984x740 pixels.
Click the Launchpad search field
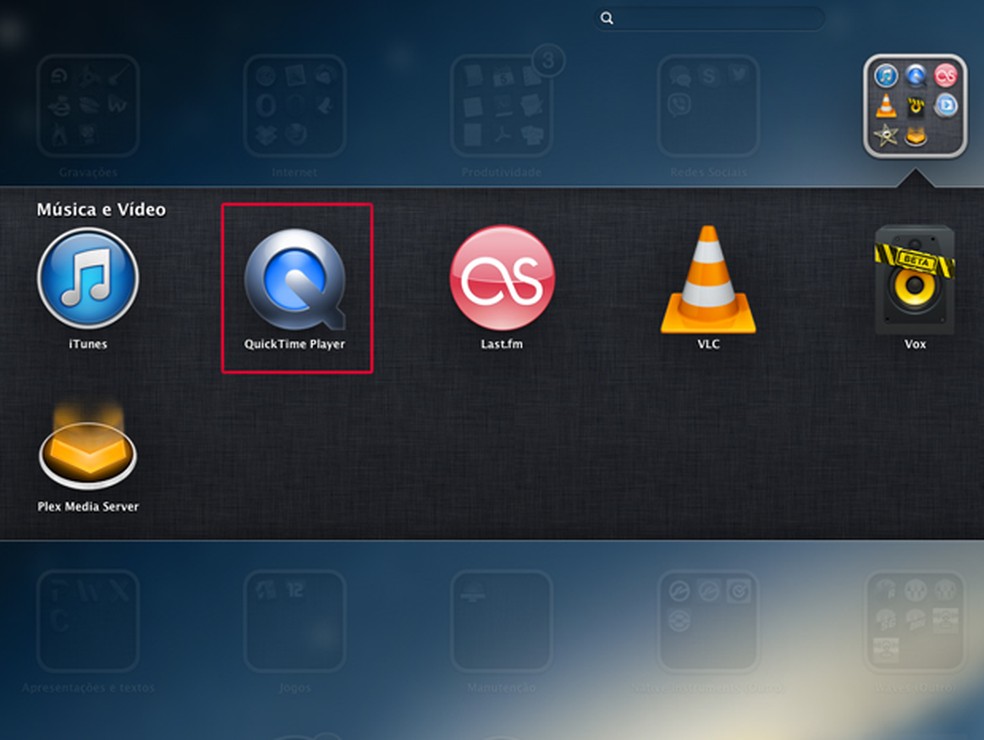pyautogui.click(x=710, y=18)
